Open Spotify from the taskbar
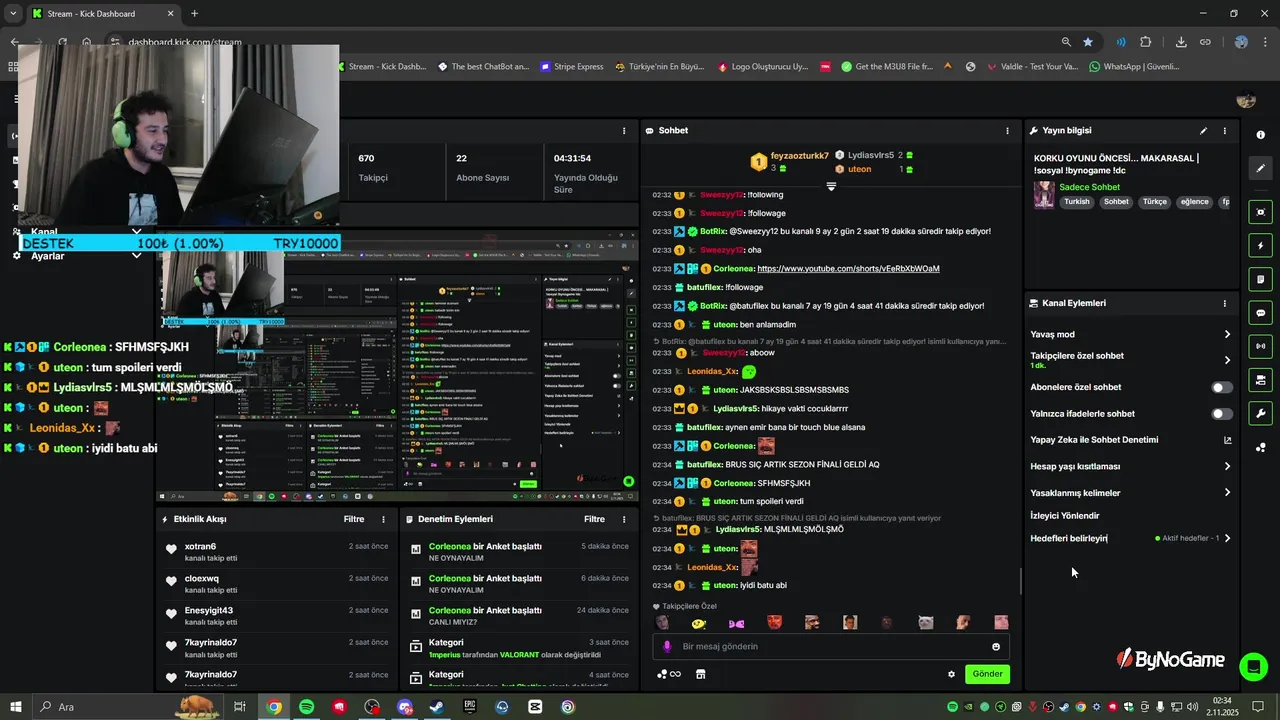This screenshot has width=1280, height=720. click(306, 707)
